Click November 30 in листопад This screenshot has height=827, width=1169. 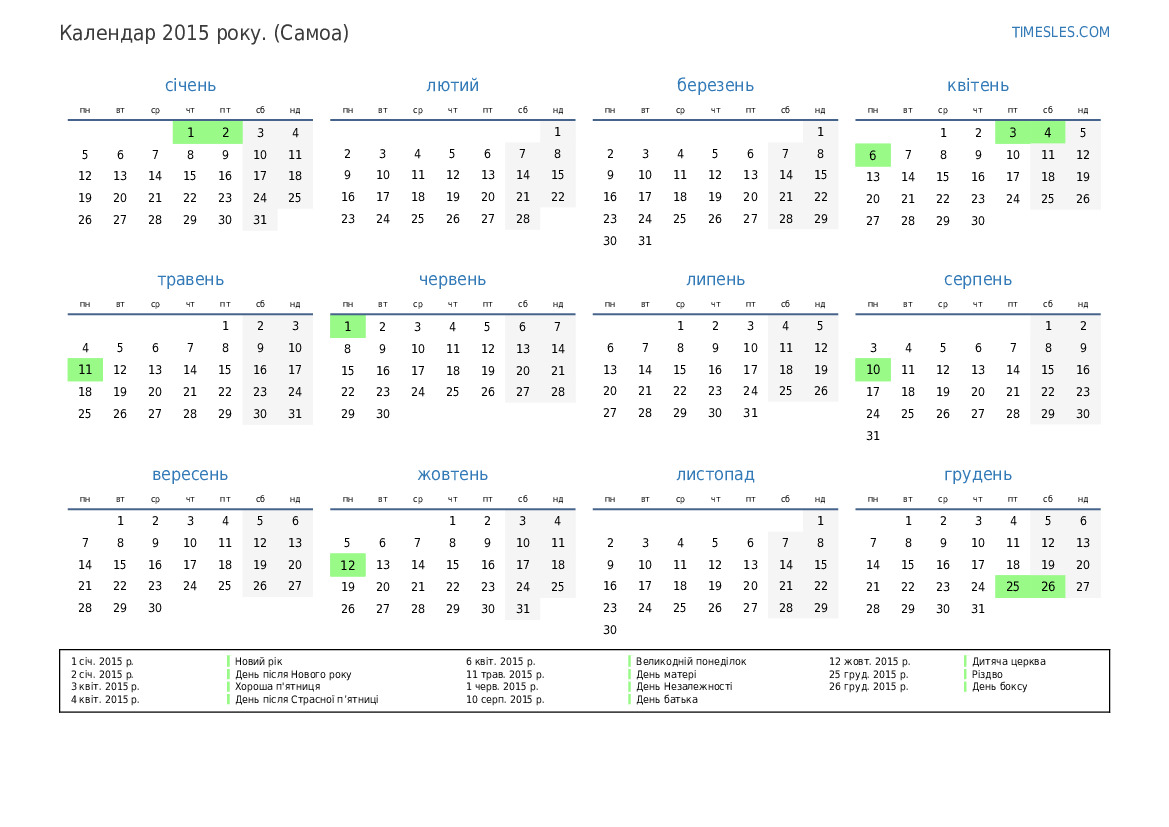(610, 630)
